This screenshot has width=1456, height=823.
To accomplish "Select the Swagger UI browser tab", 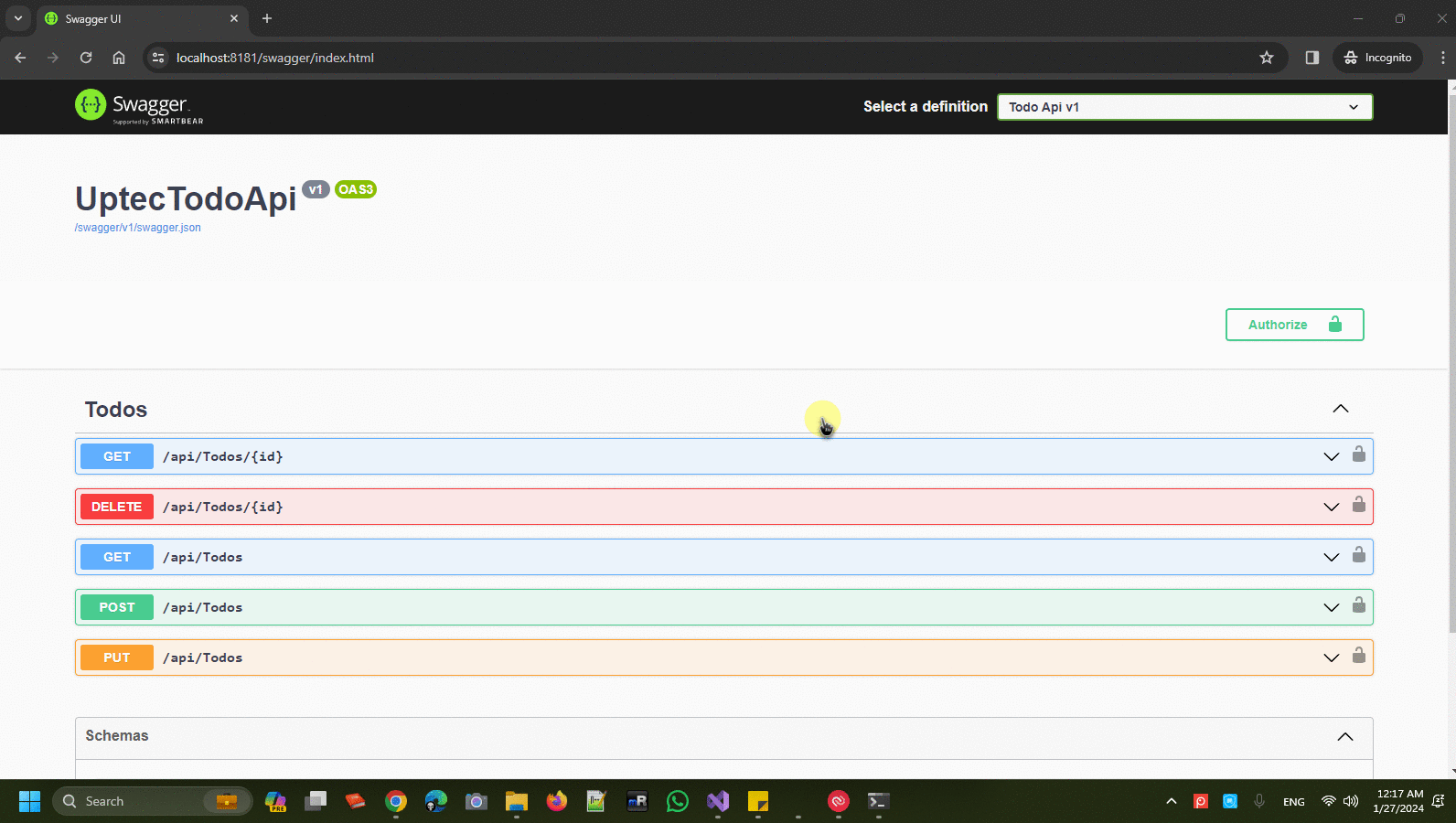I will pos(137,18).
